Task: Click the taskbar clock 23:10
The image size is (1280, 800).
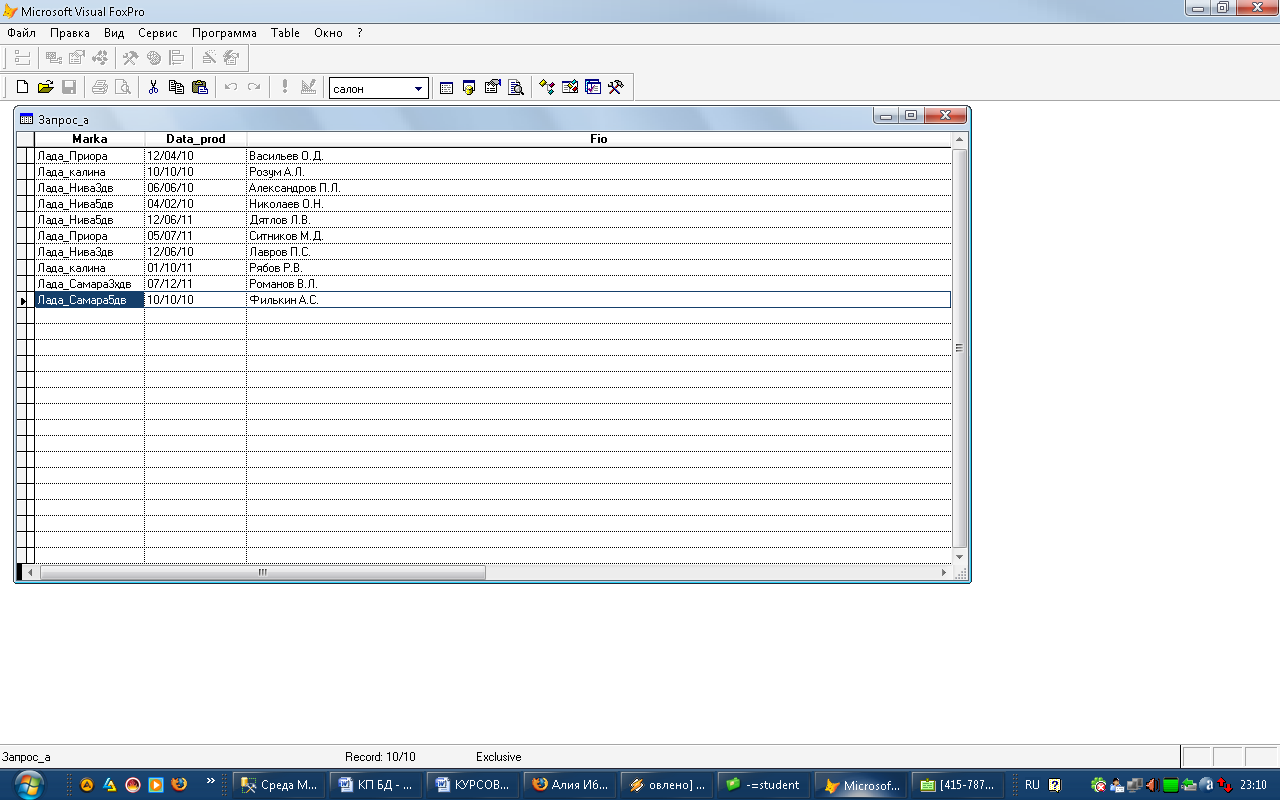Action: tap(1253, 785)
